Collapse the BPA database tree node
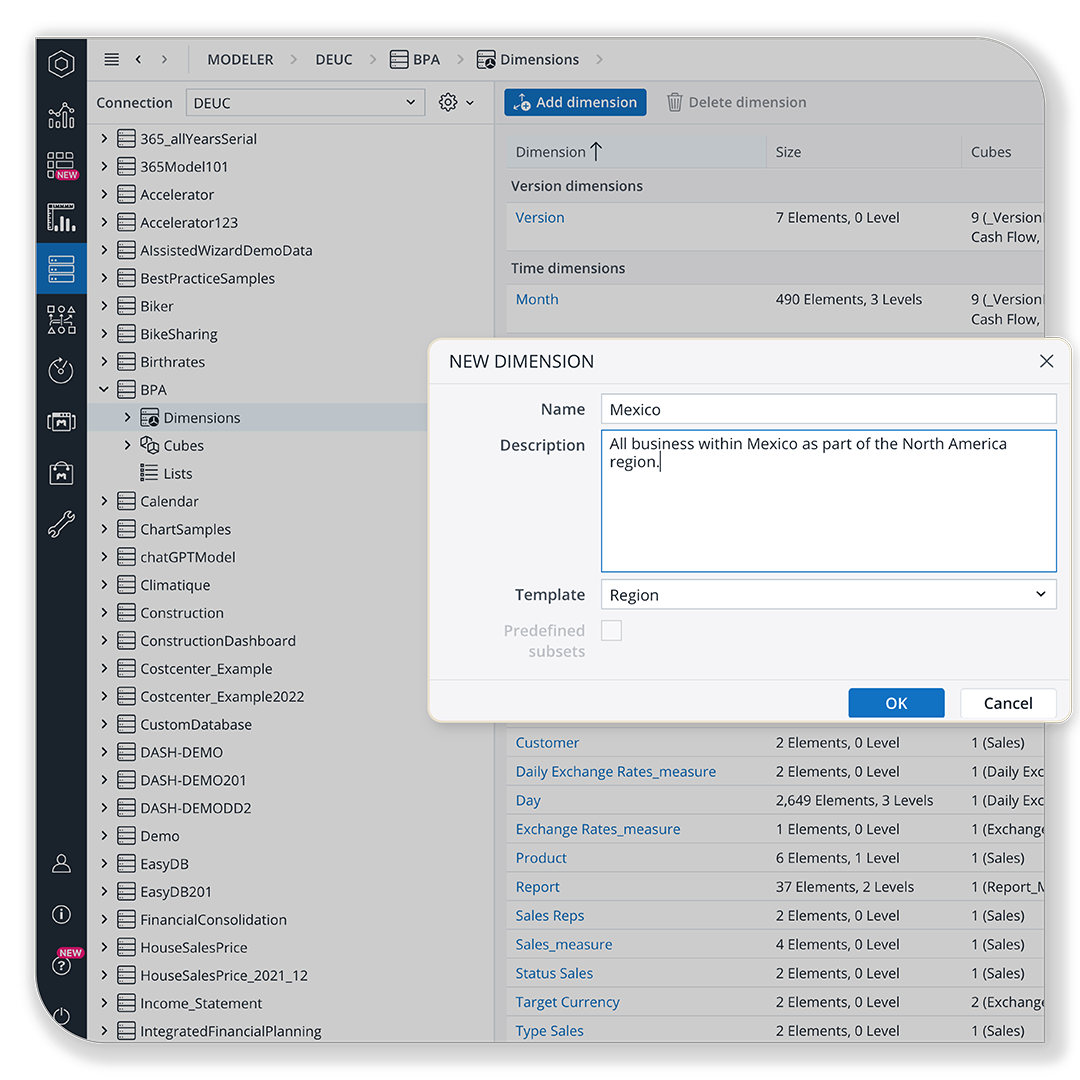This screenshot has width=1080, height=1080. (104, 390)
